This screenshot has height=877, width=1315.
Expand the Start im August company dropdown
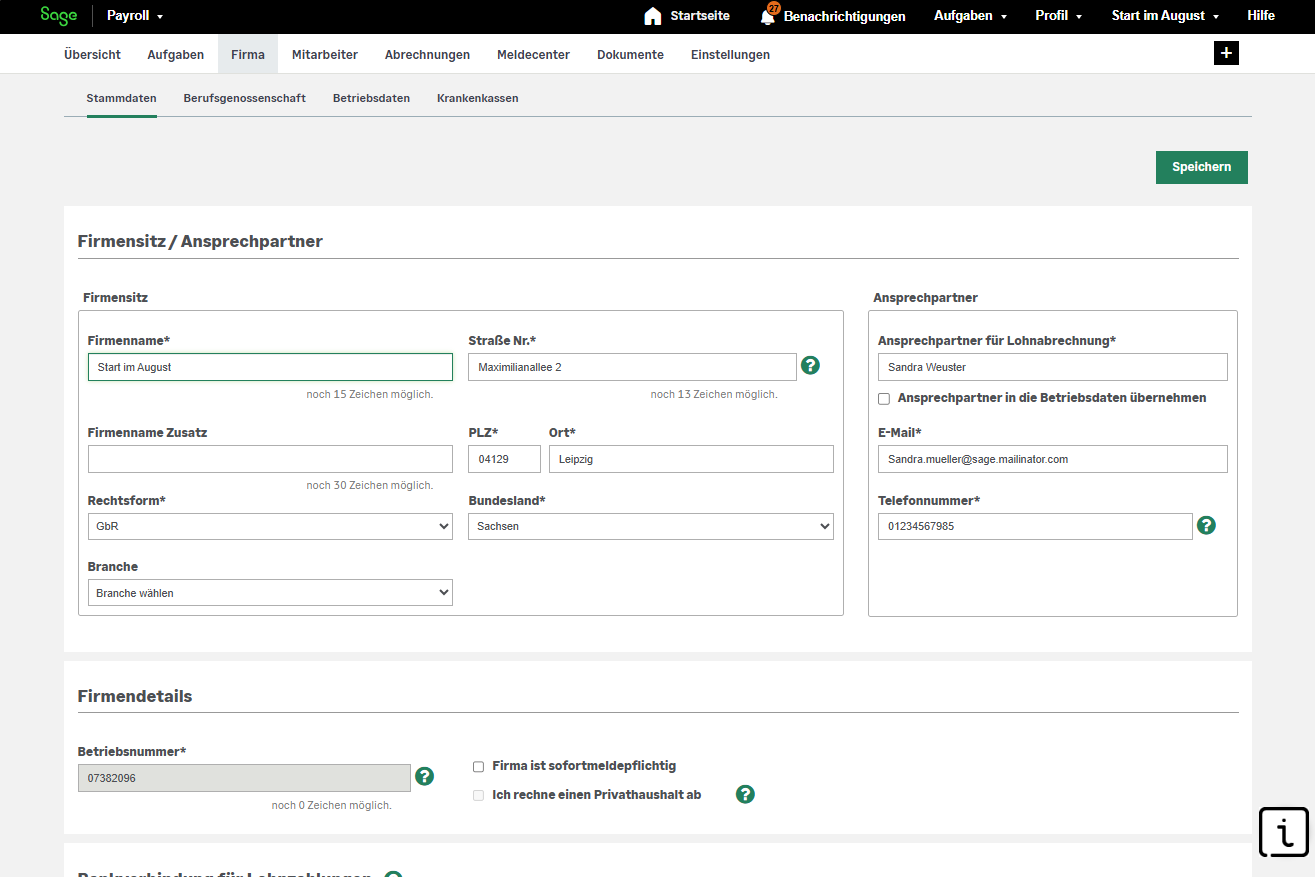(1165, 16)
